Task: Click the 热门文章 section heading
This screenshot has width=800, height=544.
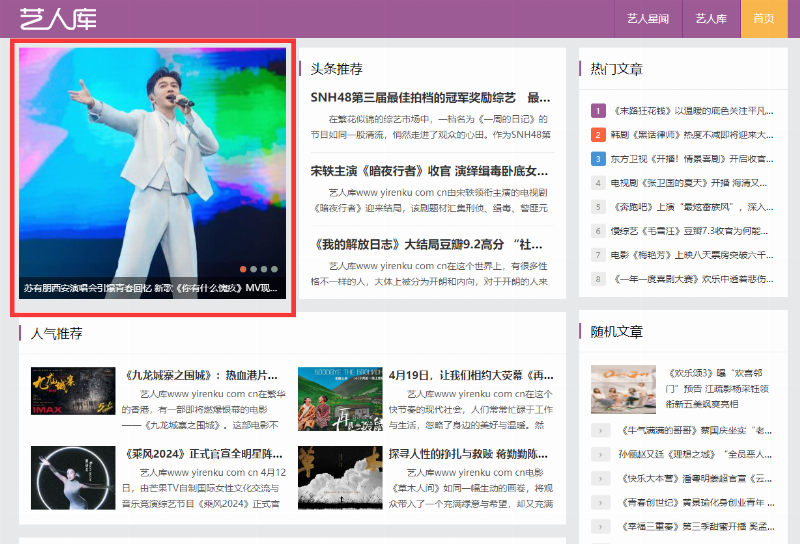Action: [616, 69]
